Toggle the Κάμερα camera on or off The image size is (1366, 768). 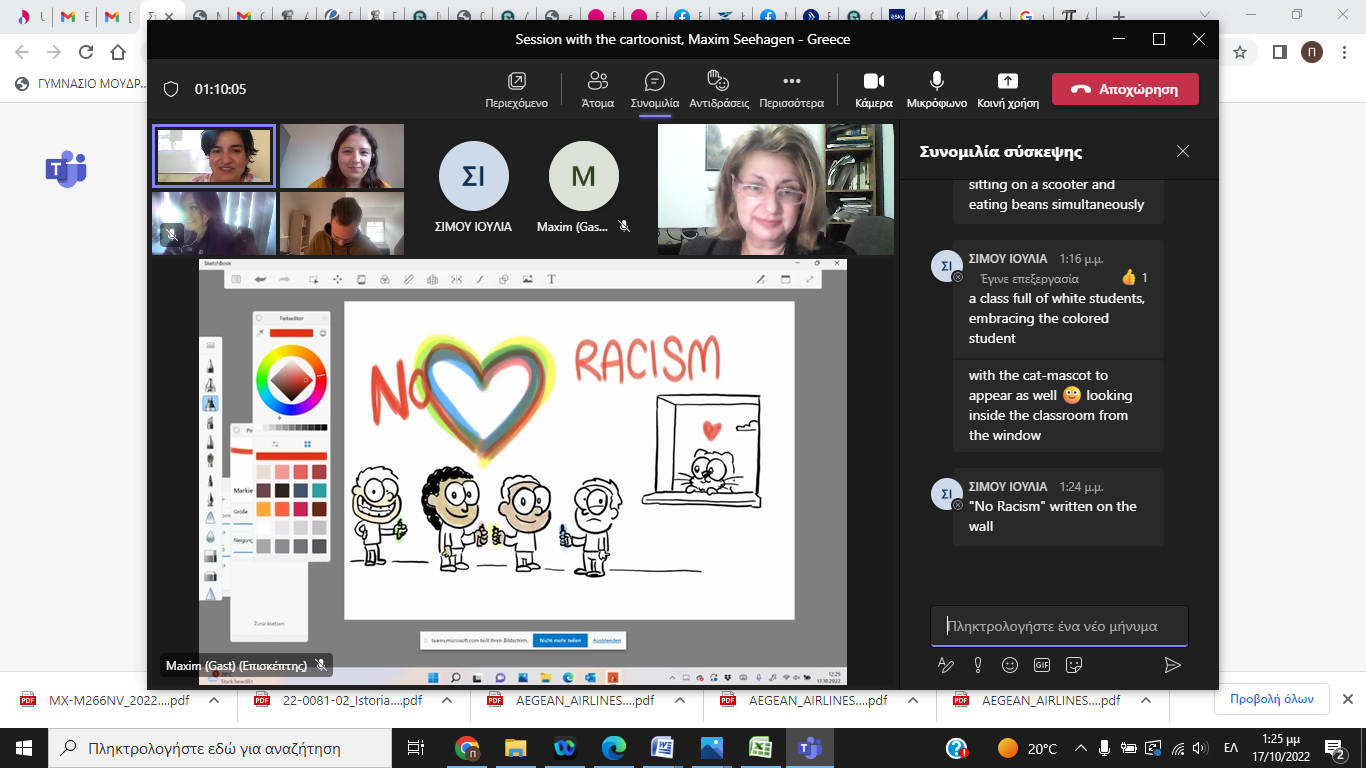pos(874,89)
